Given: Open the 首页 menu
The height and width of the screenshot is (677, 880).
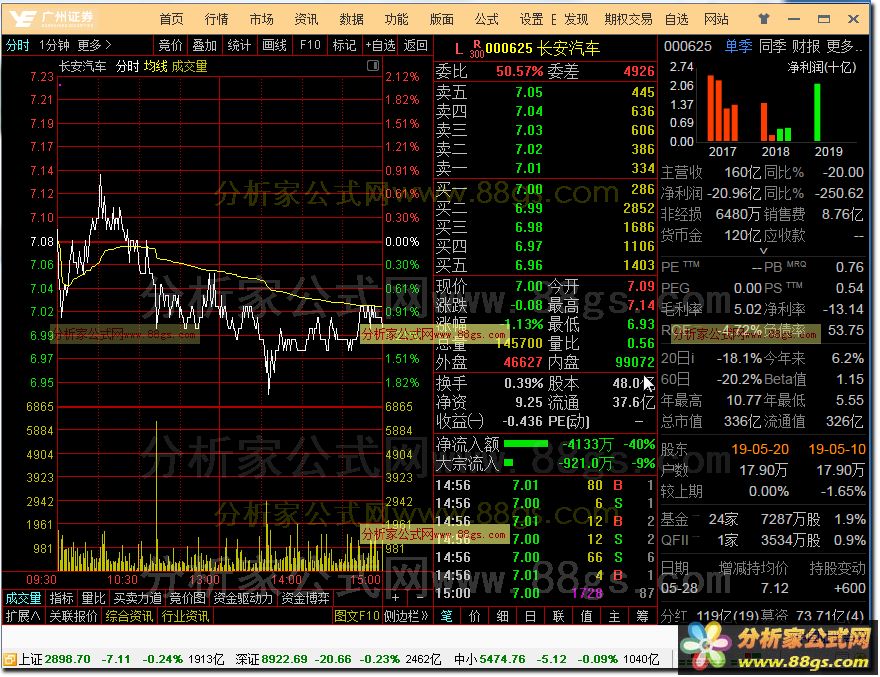Looking at the screenshot, I should click(171, 19).
